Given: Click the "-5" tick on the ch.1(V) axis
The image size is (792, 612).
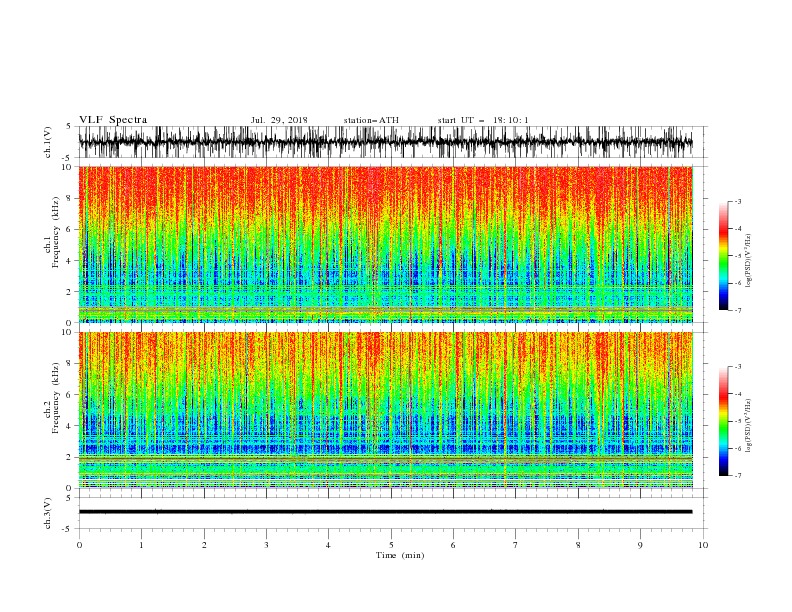Looking at the screenshot, I should (68, 158).
